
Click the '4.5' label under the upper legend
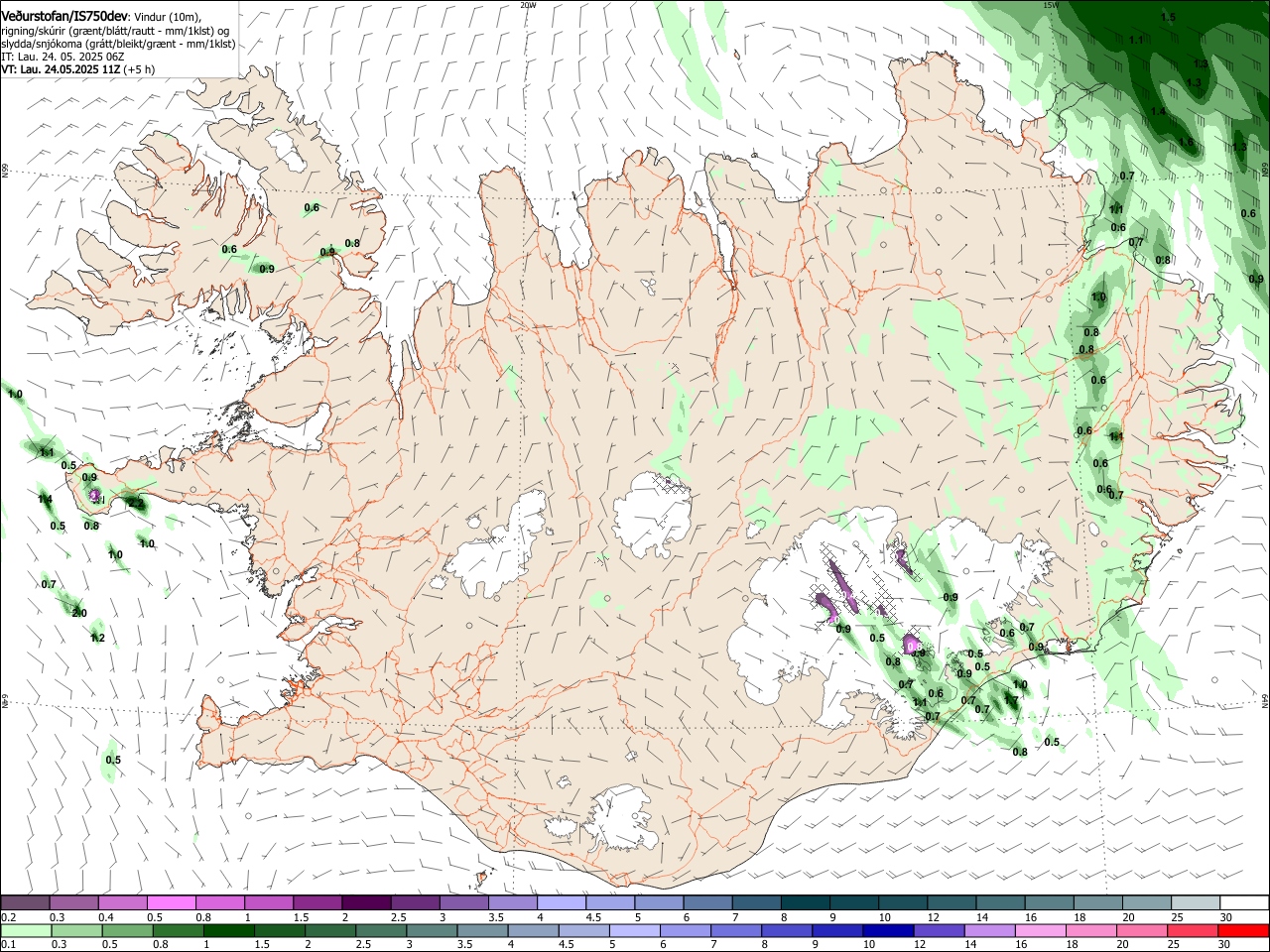pos(594,918)
